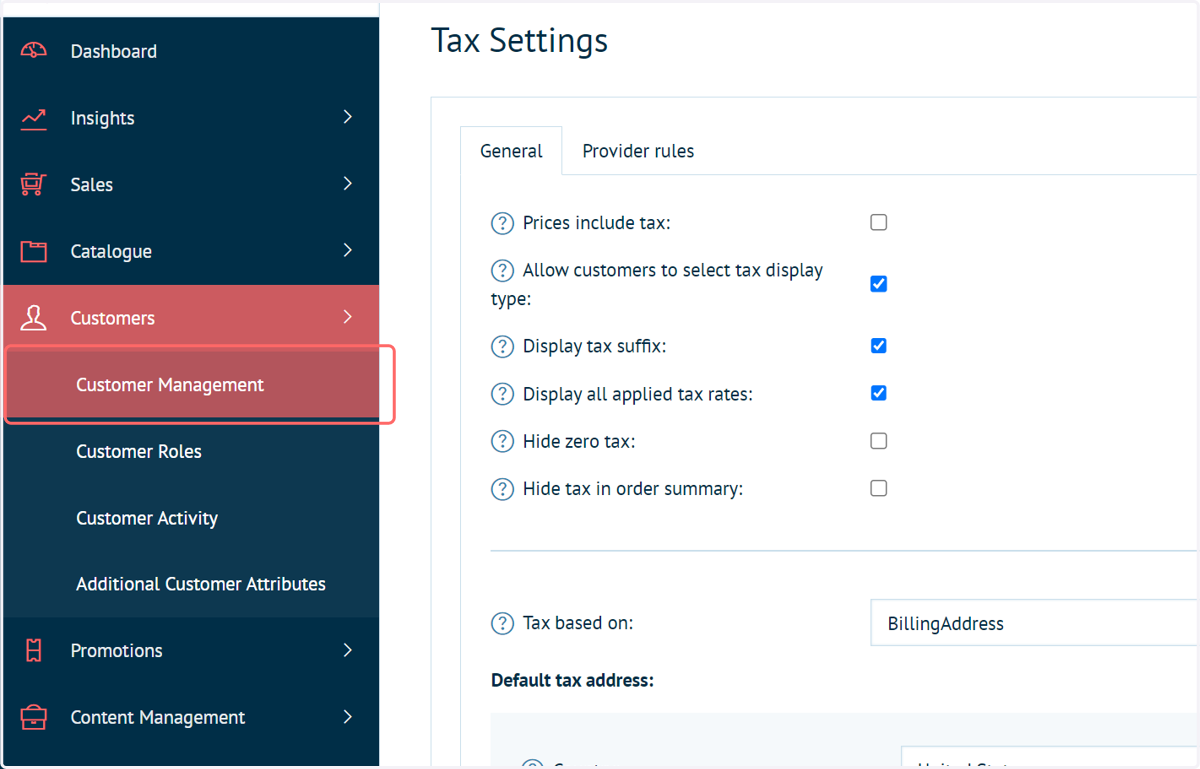The width and height of the screenshot is (1200, 769).
Task: Click help icon beside Hide tax in order summary
Action: (502, 490)
